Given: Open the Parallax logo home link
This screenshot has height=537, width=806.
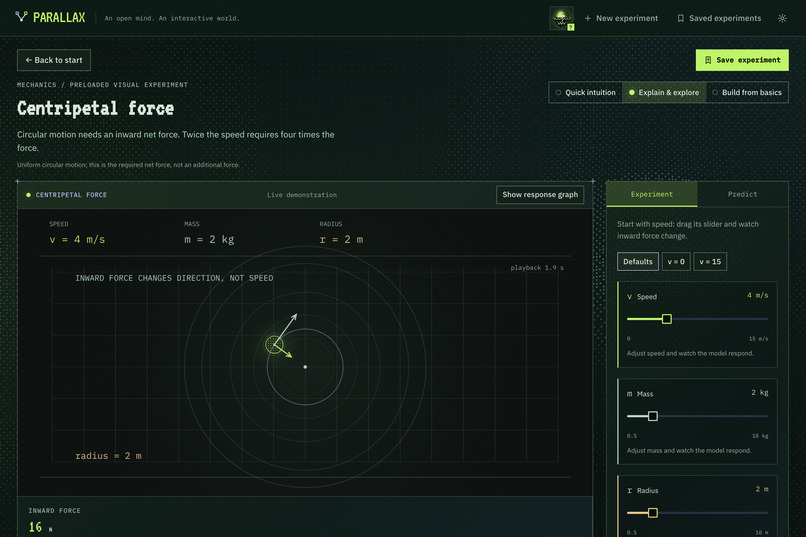Looking at the screenshot, I should click(50, 17).
